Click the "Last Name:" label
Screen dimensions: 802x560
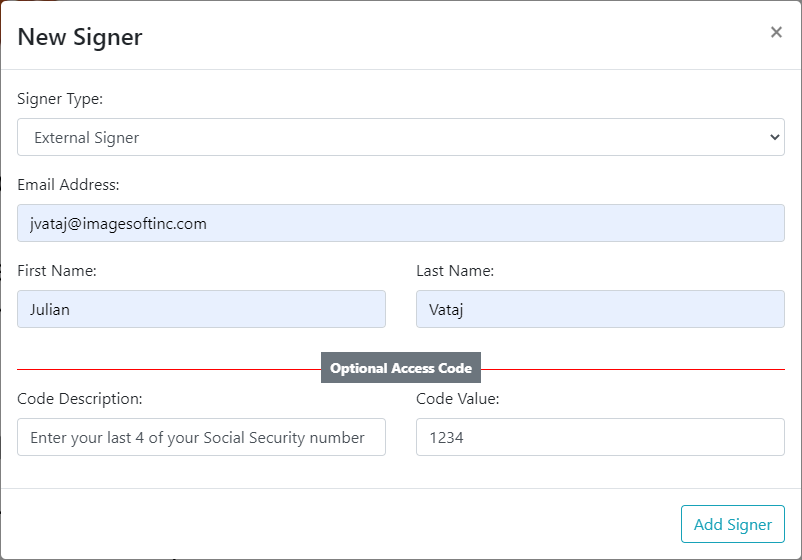pos(455,271)
